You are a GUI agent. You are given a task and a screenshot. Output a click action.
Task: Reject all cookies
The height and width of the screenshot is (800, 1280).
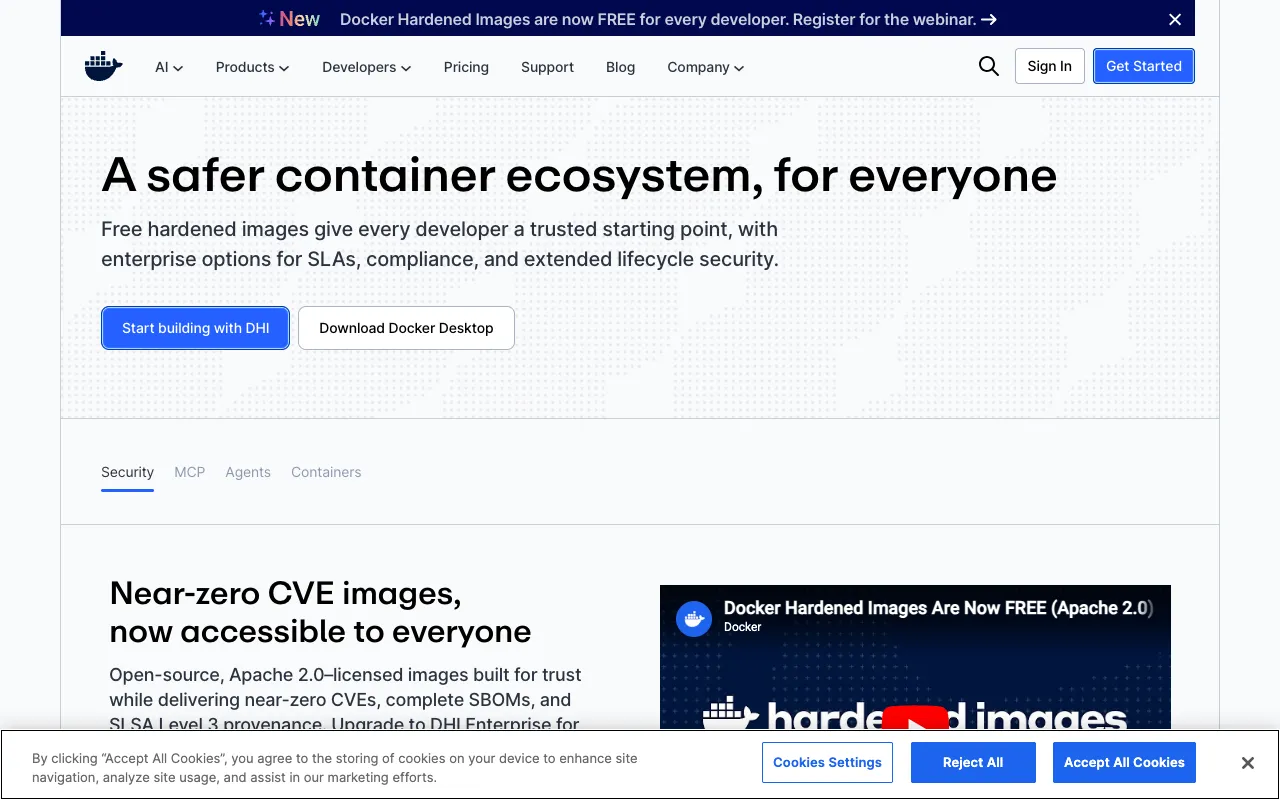point(972,762)
